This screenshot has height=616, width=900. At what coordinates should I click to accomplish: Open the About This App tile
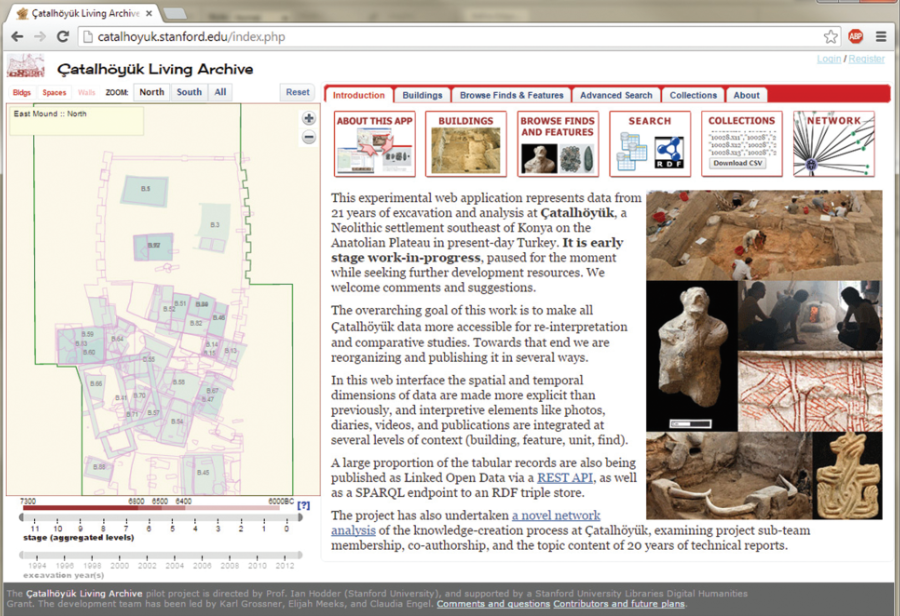[x=374, y=144]
